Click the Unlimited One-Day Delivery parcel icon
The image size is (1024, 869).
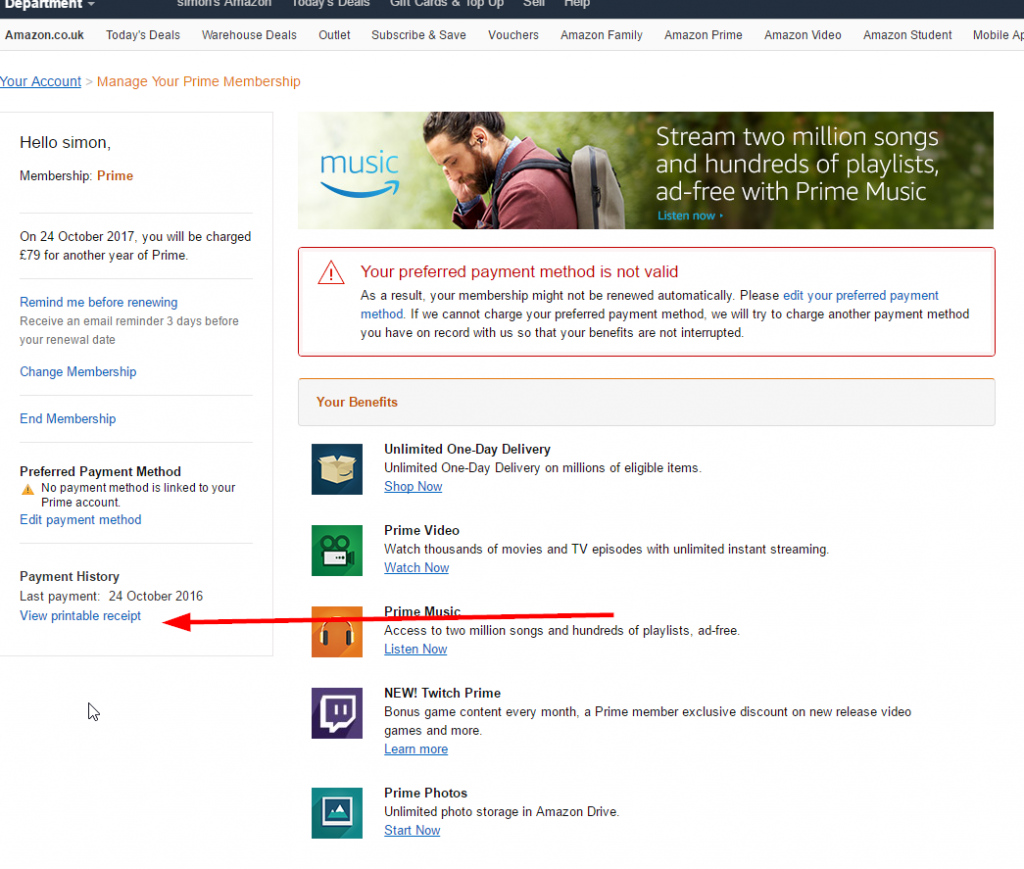[337, 469]
